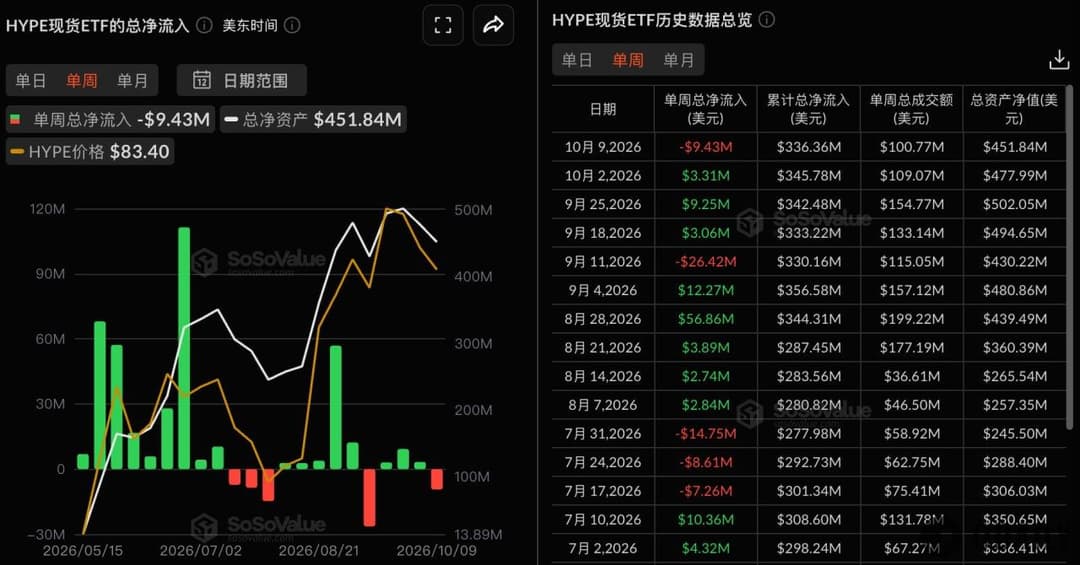The height and width of the screenshot is (565, 1080).
Task: Click the 9月 25,2026 date cell
Action: tap(603, 204)
